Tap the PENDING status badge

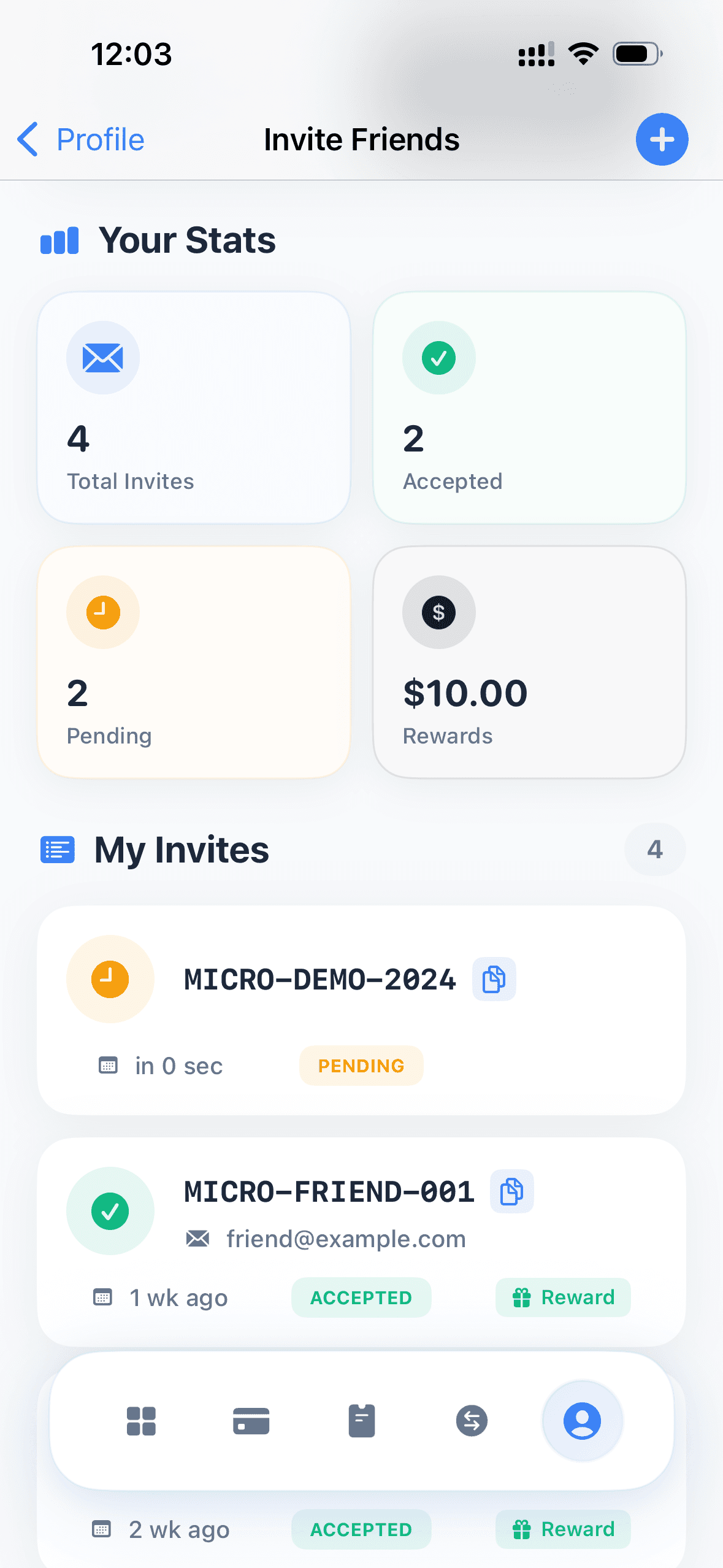pyautogui.click(x=361, y=1066)
